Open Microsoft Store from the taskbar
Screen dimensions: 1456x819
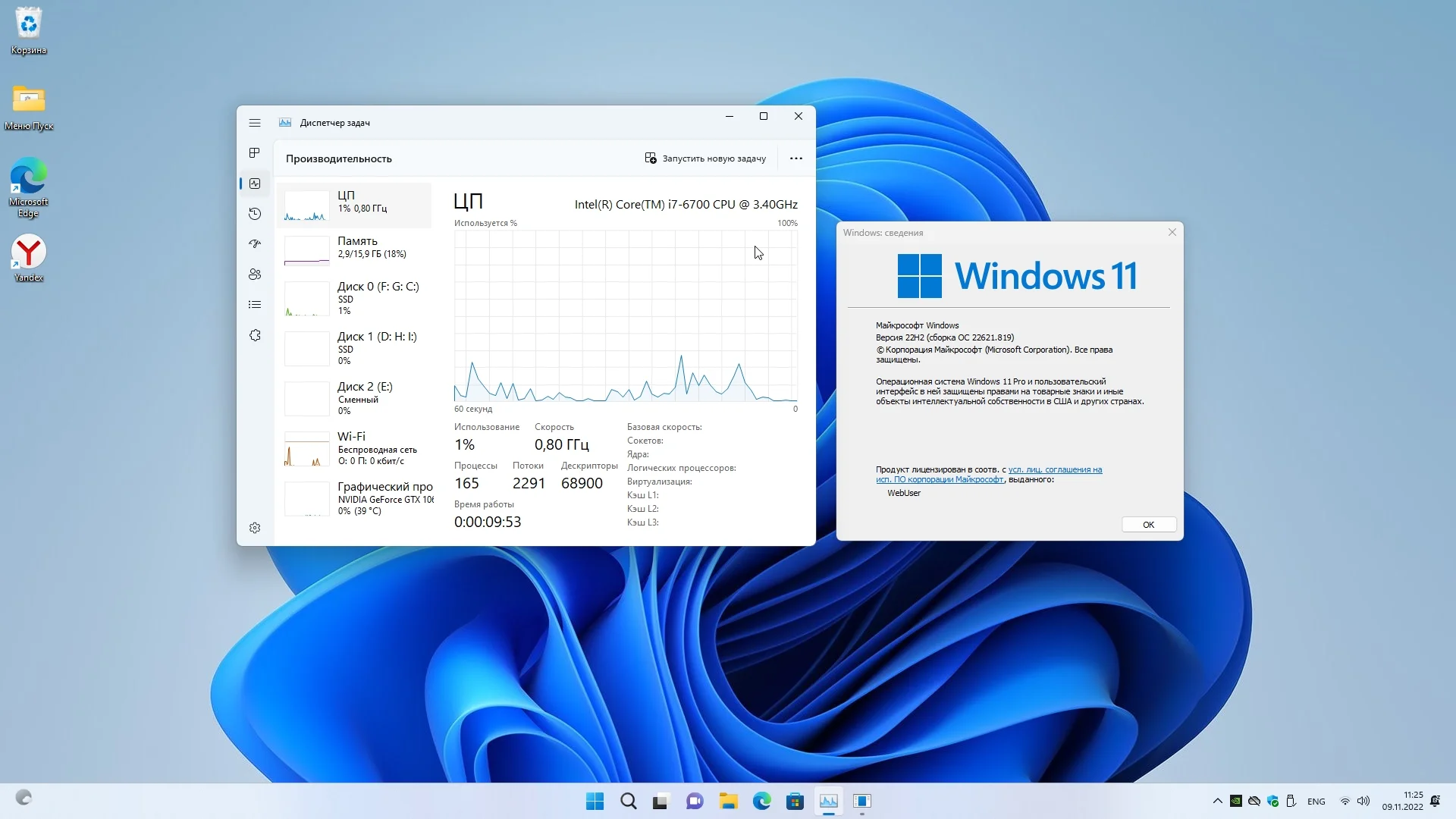pos(795,802)
